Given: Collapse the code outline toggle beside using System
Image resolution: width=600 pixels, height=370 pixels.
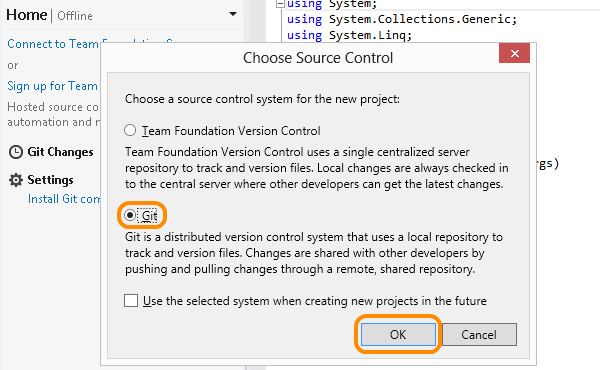Looking at the screenshot, I should point(280,4).
